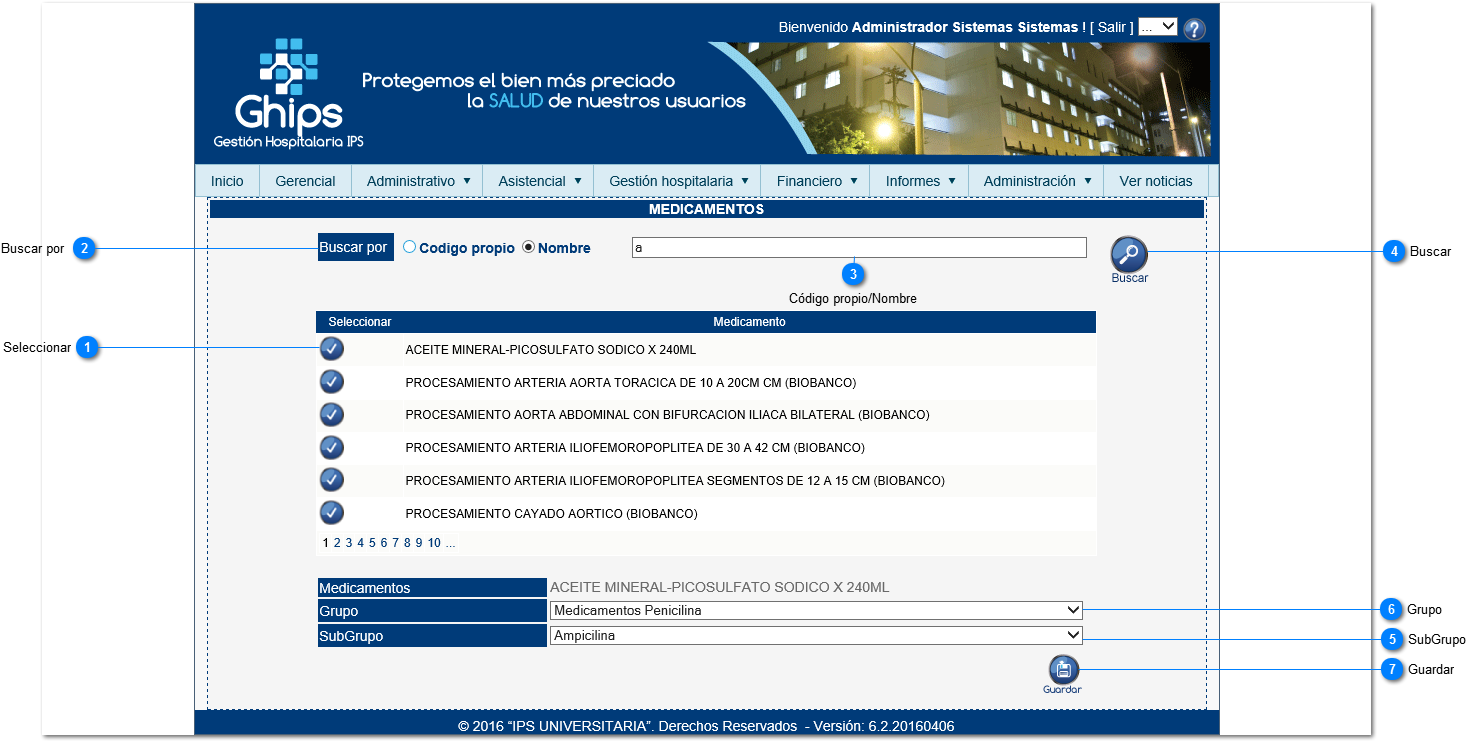Open the Gestión hospitalaria menu
This screenshot has width=1466, height=741.
(677, 181)
